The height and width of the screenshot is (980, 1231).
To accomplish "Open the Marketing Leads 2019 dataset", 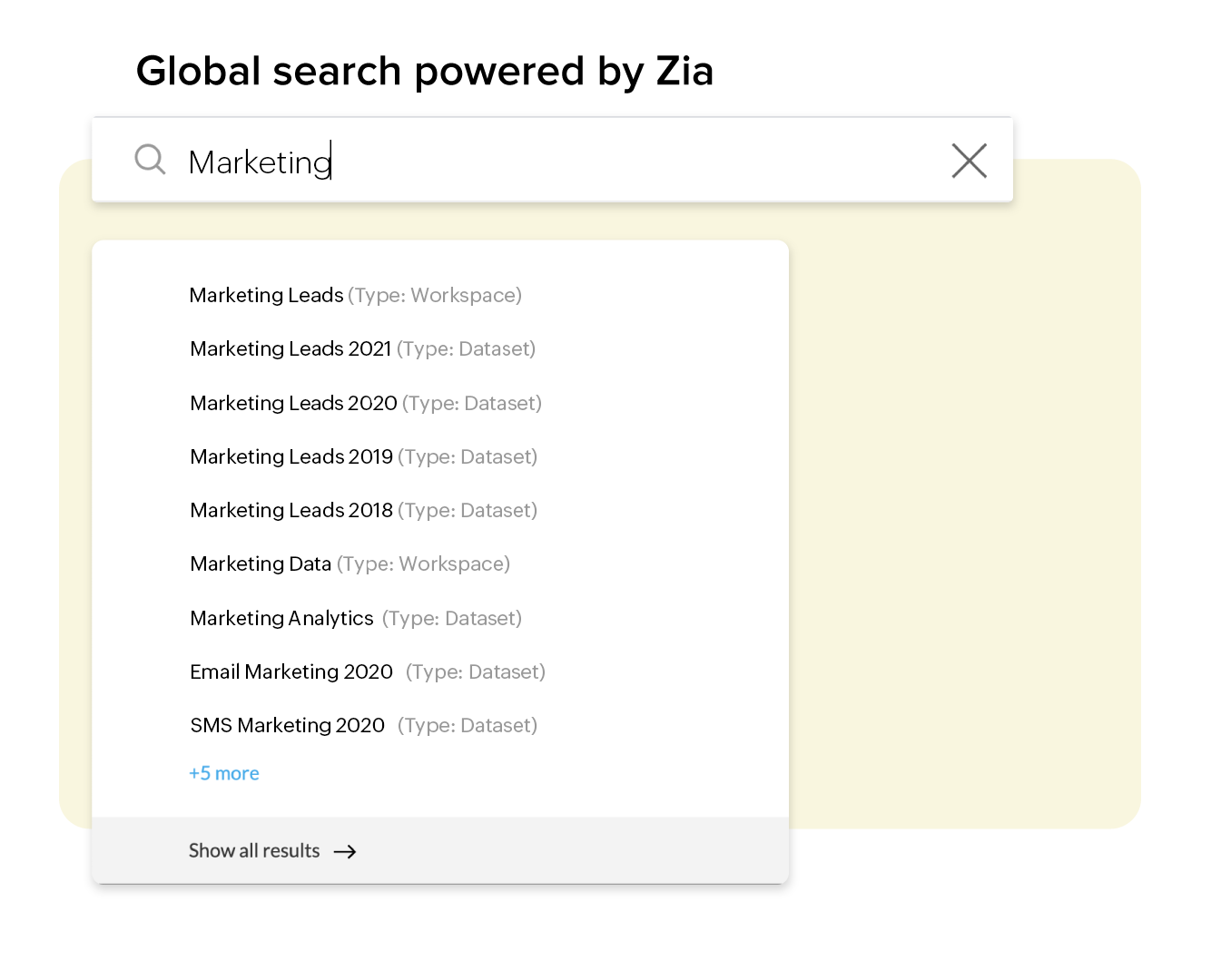I will (291, 456).
